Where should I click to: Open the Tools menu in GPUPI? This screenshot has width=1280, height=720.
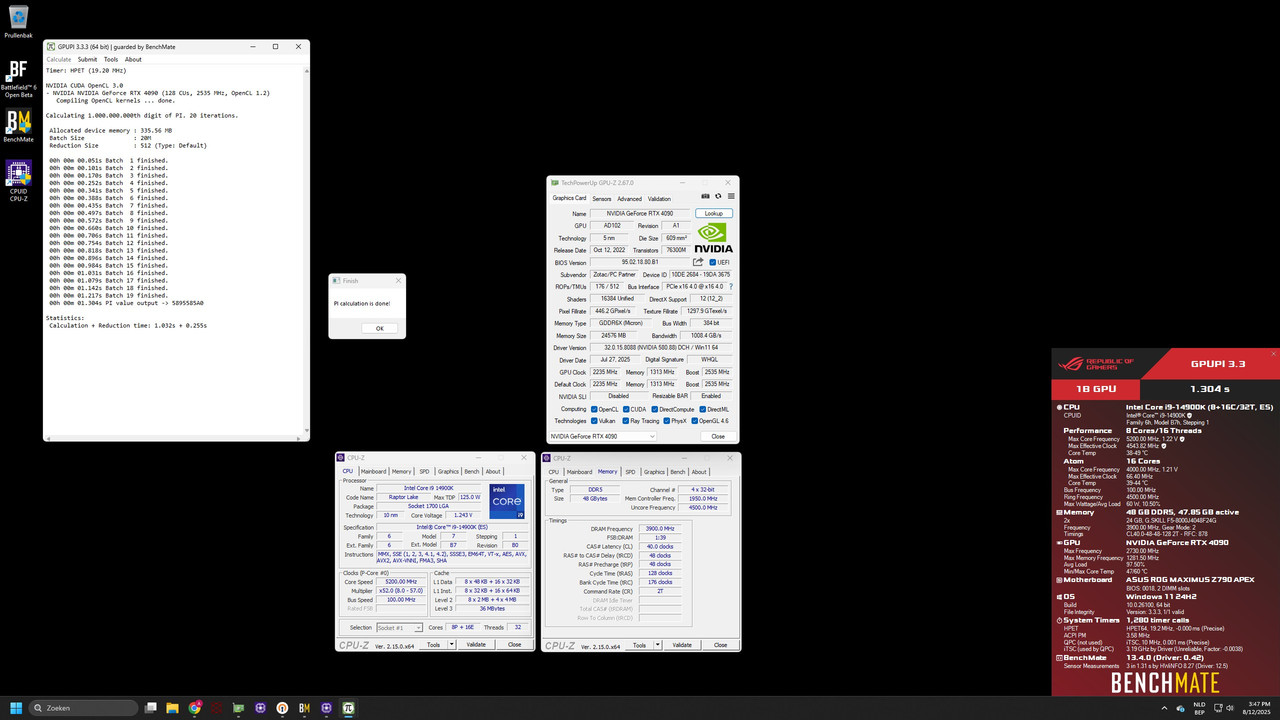(111, 59)
